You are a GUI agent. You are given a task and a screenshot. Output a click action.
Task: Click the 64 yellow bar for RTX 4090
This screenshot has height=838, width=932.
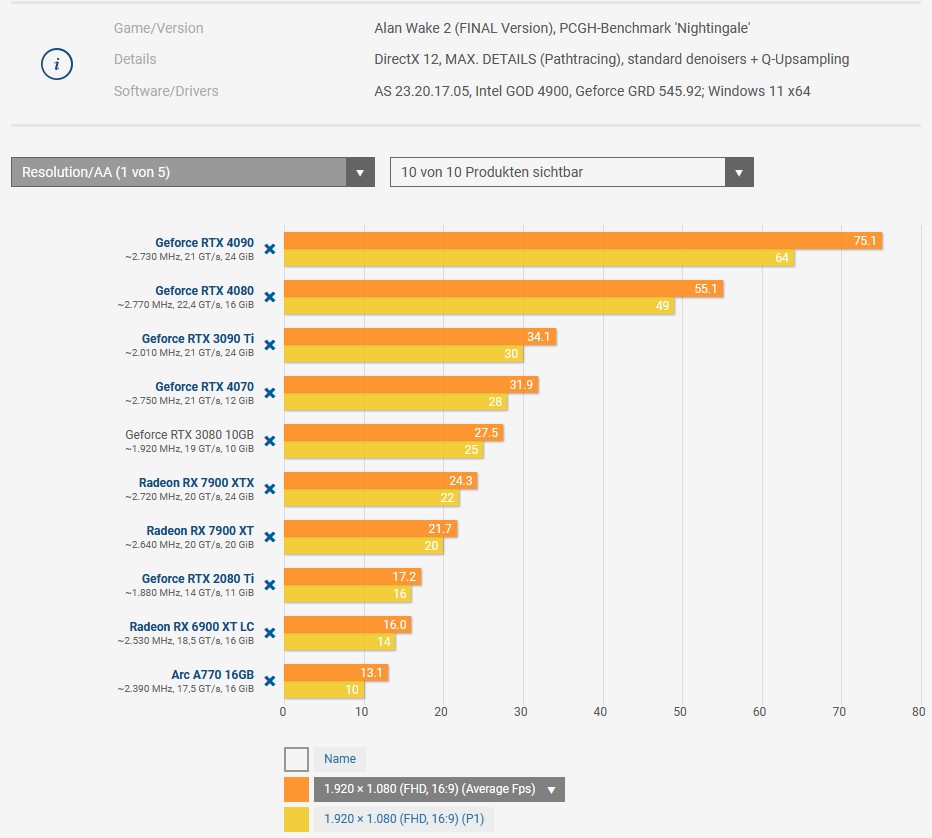click(539, 258)
